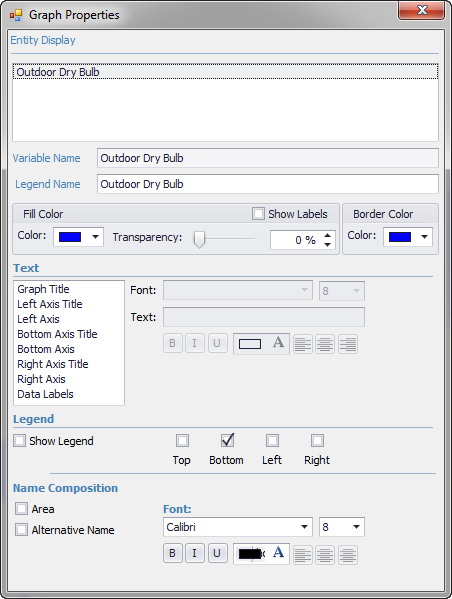This screenshot has width=452, height=599.
Task: Enable the Show Labels checkbox
Action: 258,214
